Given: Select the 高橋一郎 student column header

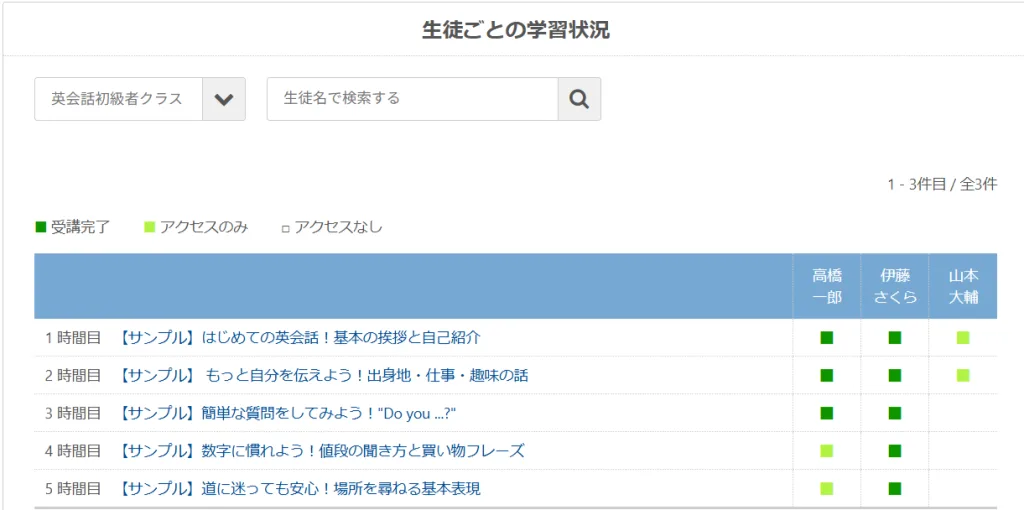Looking at the screenshot, I should click(827, 286).
